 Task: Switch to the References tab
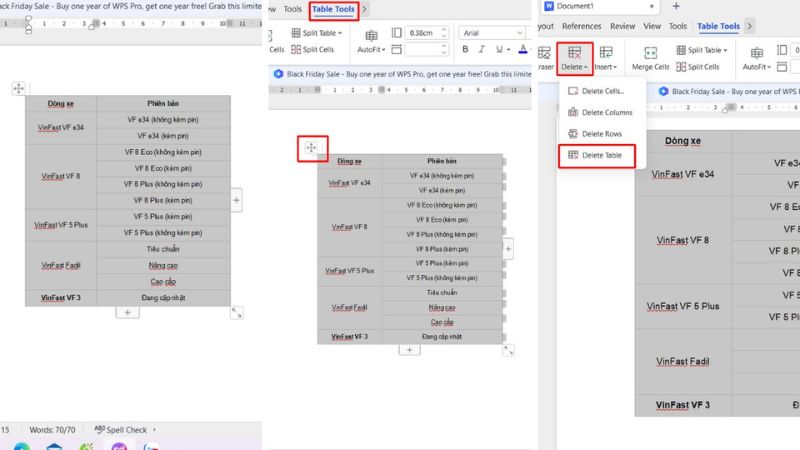point(581,26)
